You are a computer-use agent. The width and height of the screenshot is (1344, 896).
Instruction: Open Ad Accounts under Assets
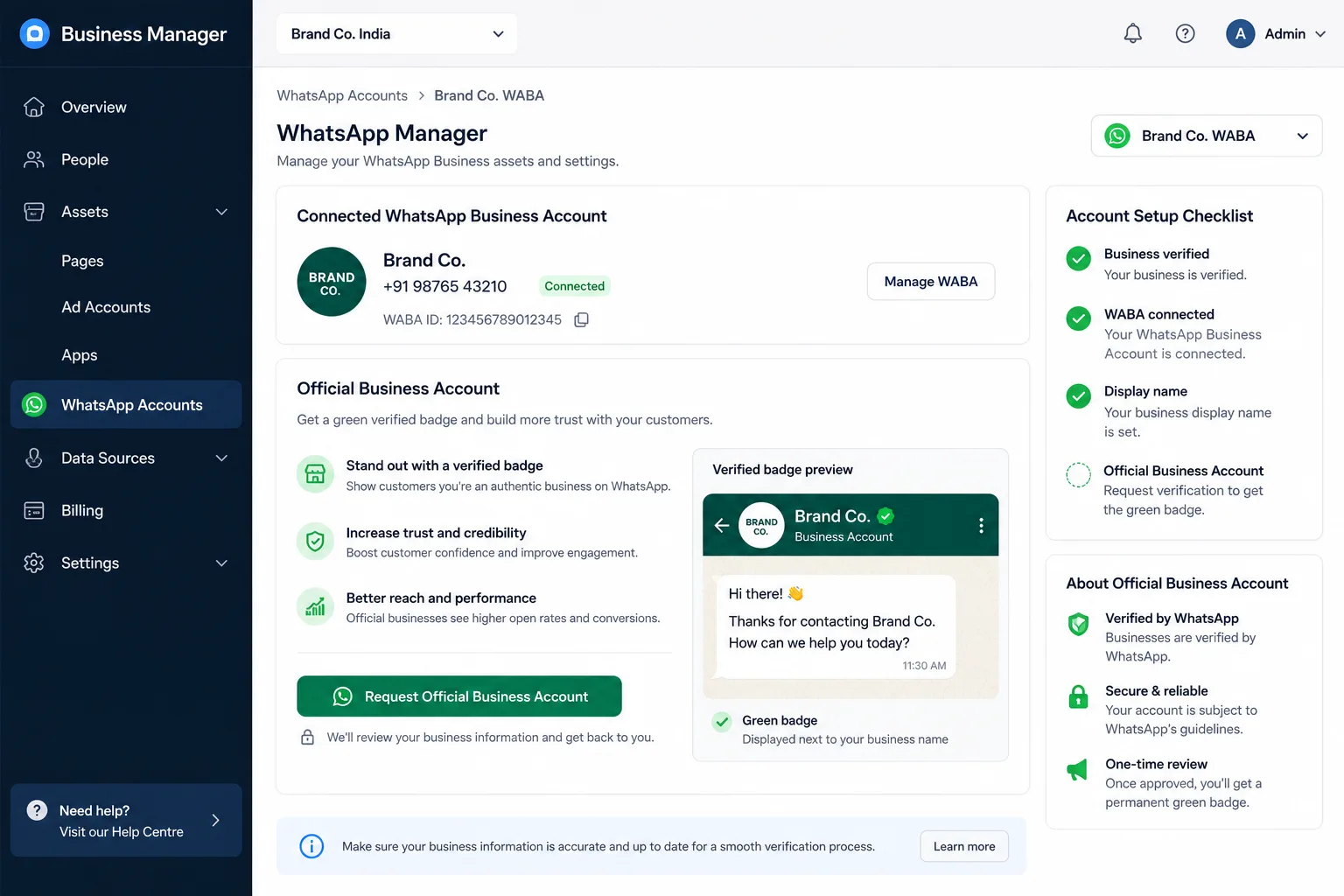point(106,307)
